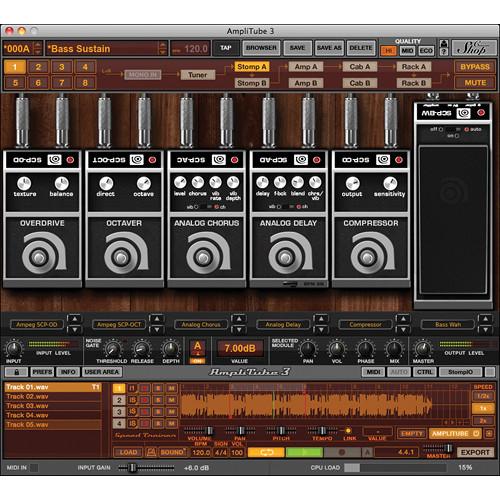Click the BROWSER button
Viewport: 500px width, 500px height.
[261, 48]
